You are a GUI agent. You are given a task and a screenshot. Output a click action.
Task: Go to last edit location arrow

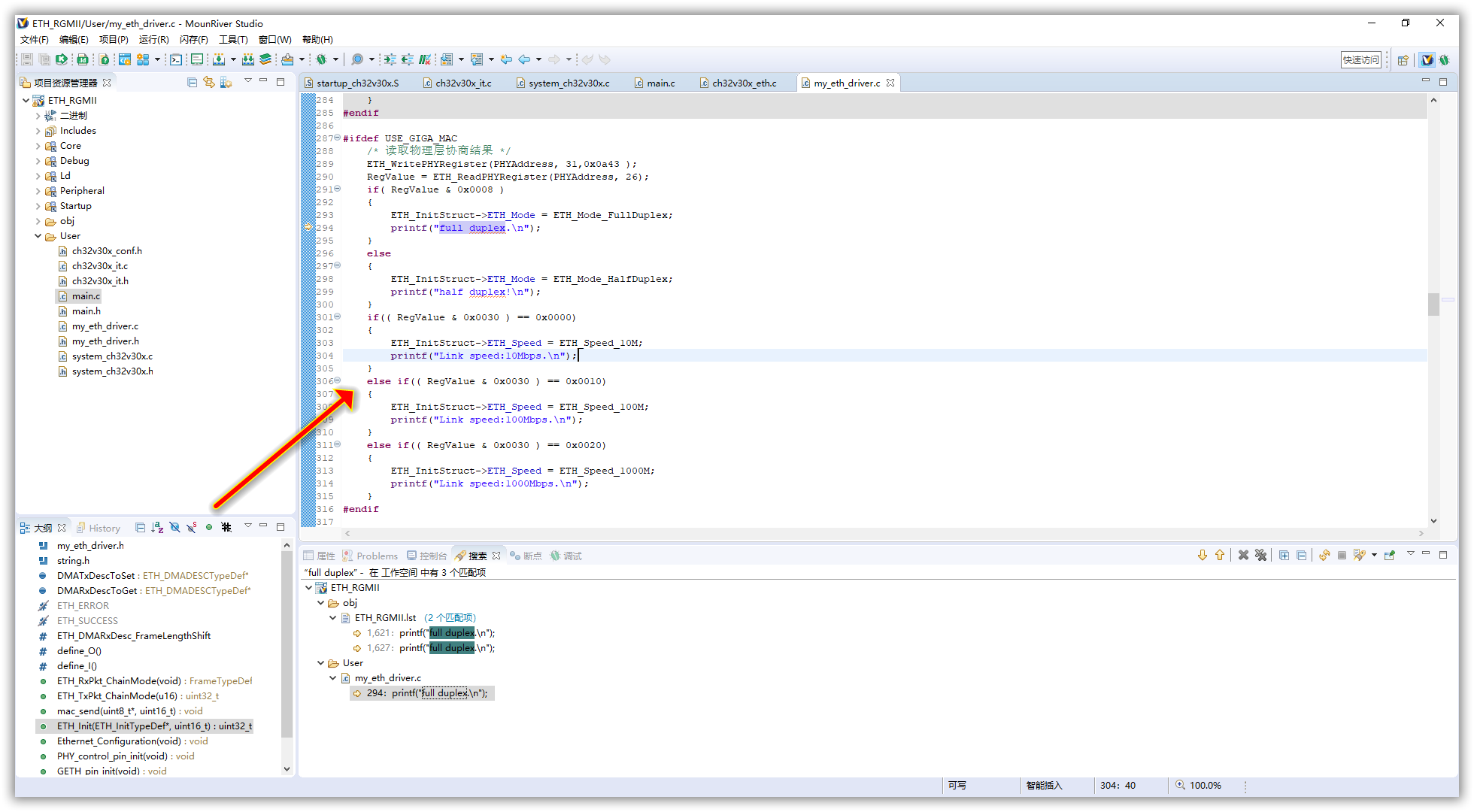(x=506, y=59)
